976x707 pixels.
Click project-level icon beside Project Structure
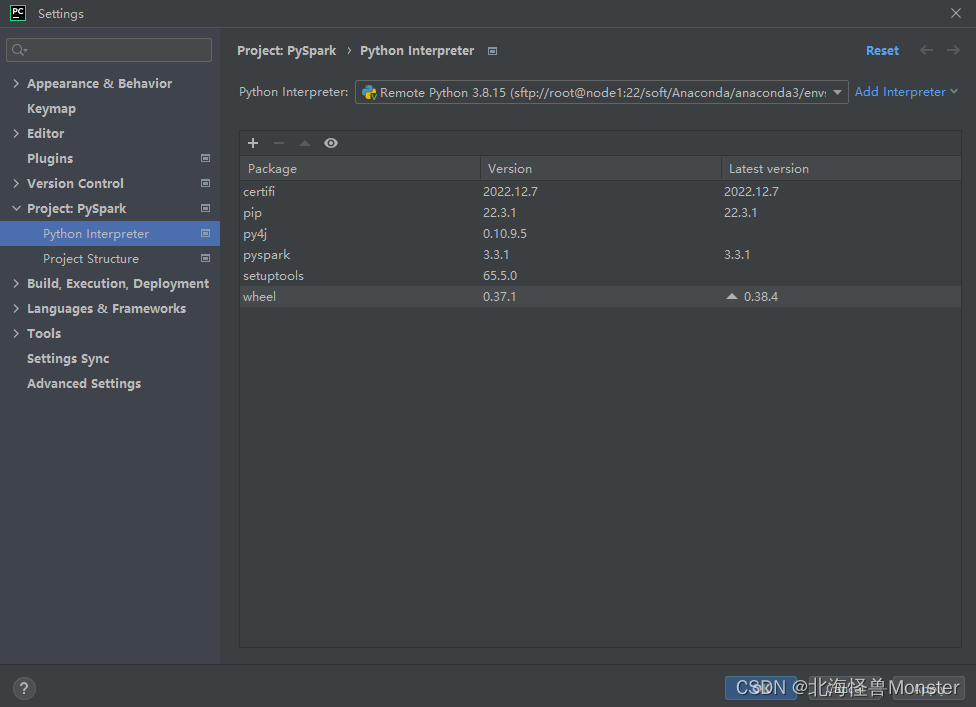coord(205,258)
